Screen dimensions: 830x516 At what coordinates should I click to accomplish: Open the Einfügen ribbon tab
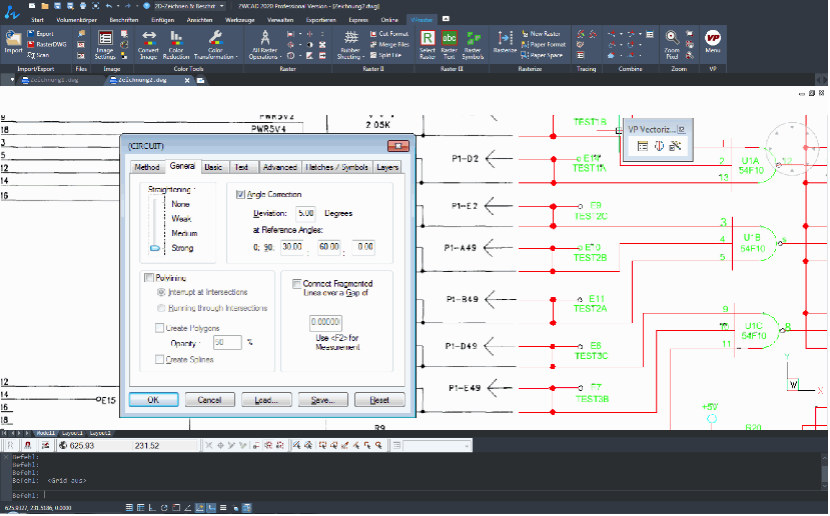[x=163, y=20]
